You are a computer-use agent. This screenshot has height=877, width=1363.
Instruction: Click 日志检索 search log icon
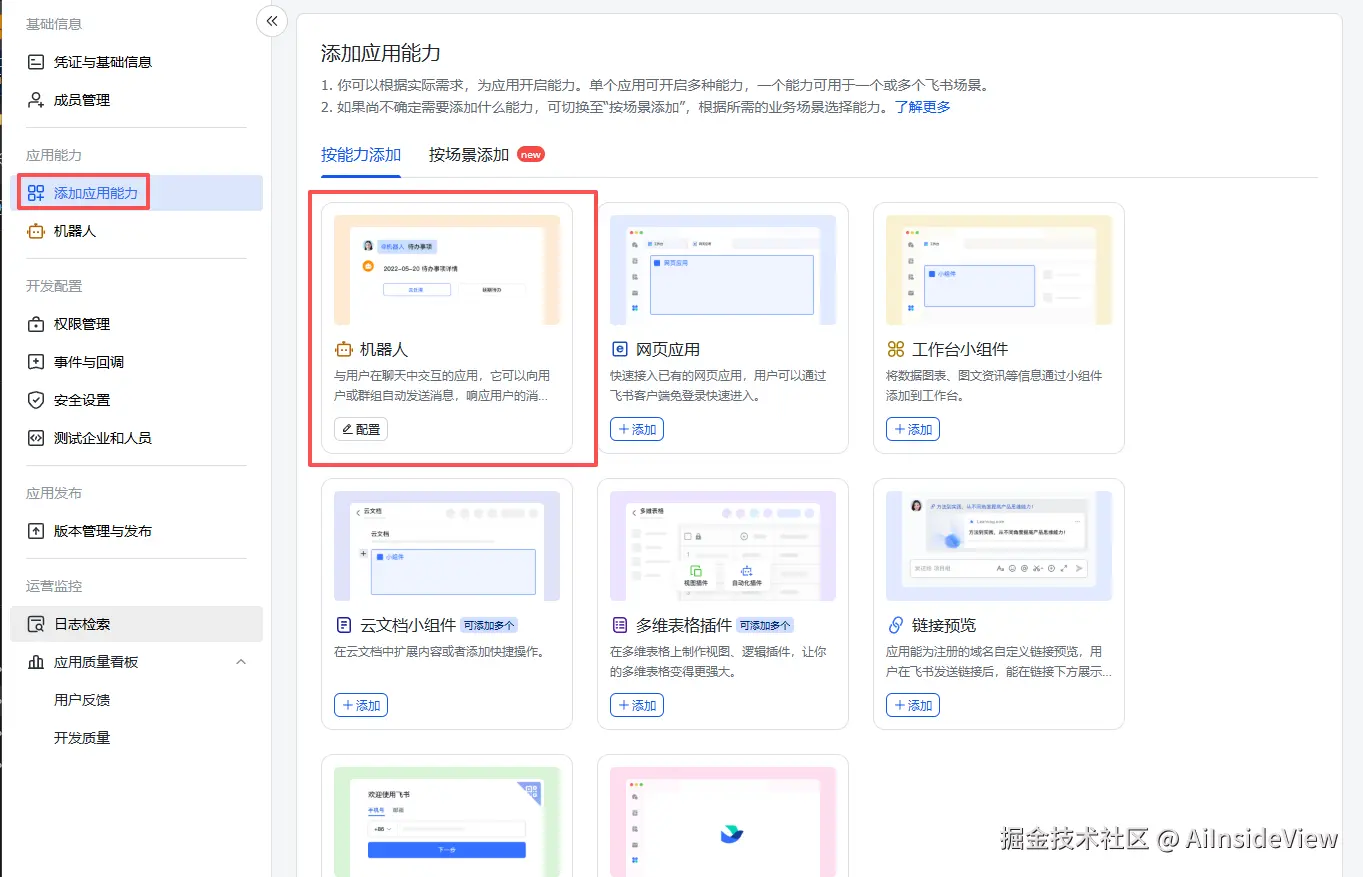click(x=36, y=624)
